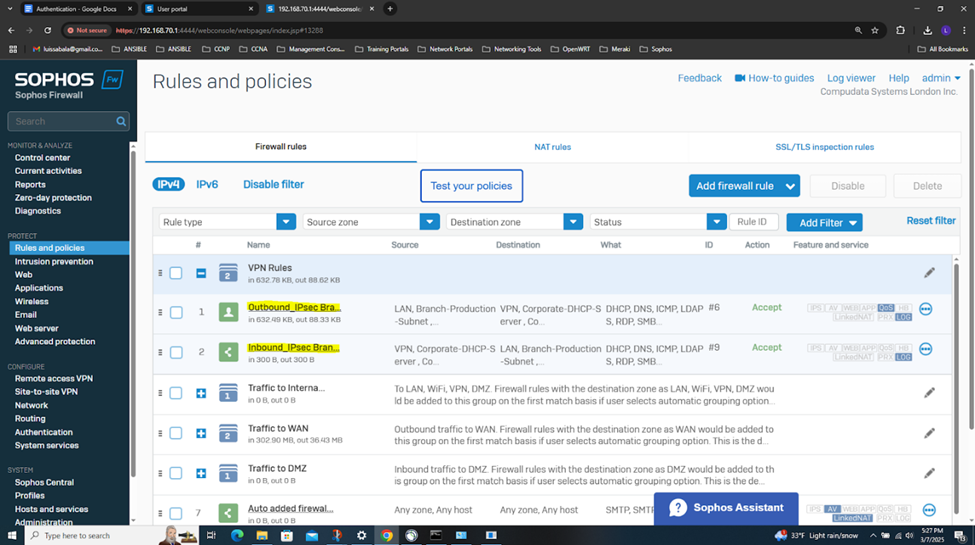Screen dimensions: 975x545
Task: Open Sophos Assistant chat button
Action: tap(726, 508)
